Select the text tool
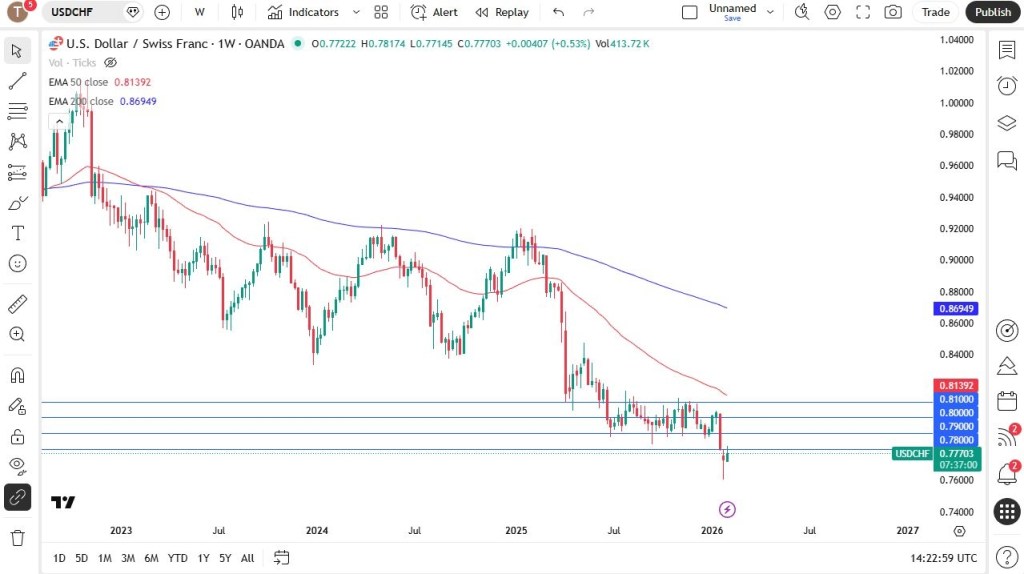This screenshot has width=1024, height=574. (17, 233)
